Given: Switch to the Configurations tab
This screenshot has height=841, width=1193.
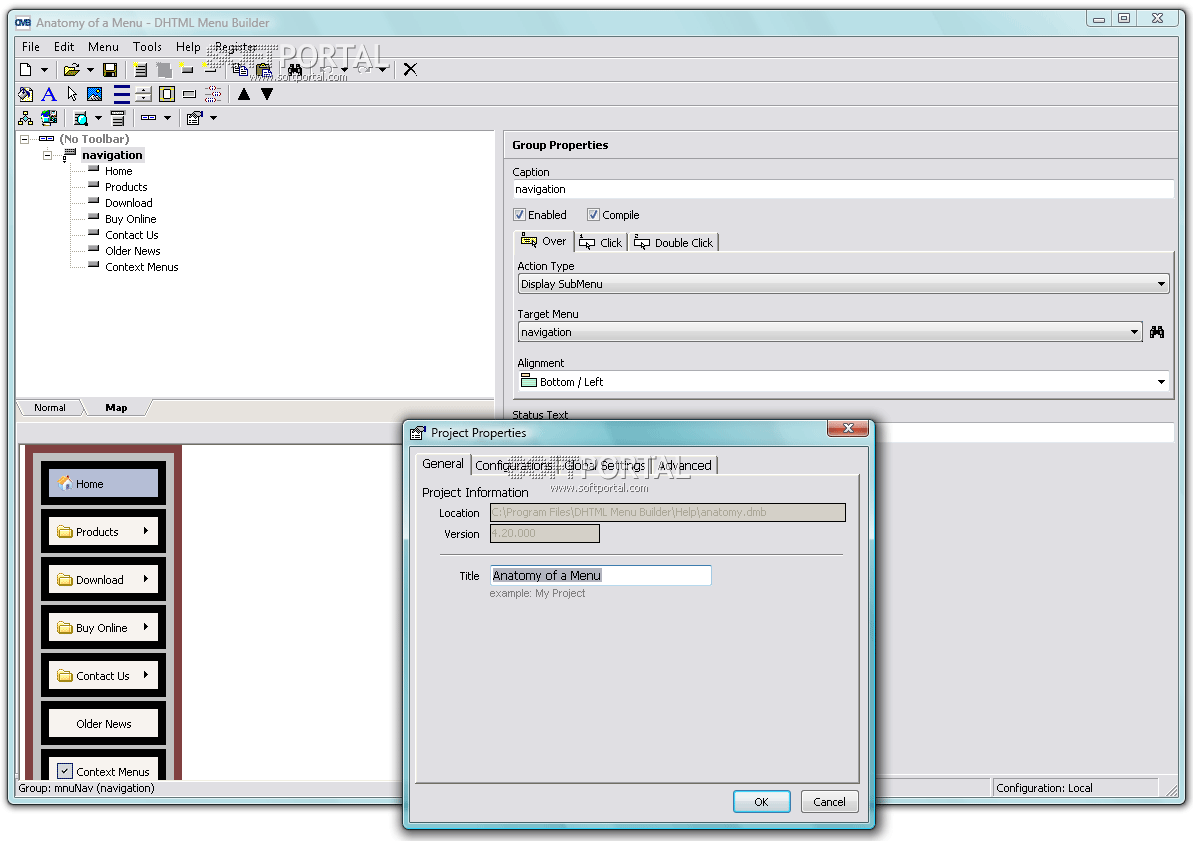Looking at the screenshot, I should click(514, 465).
